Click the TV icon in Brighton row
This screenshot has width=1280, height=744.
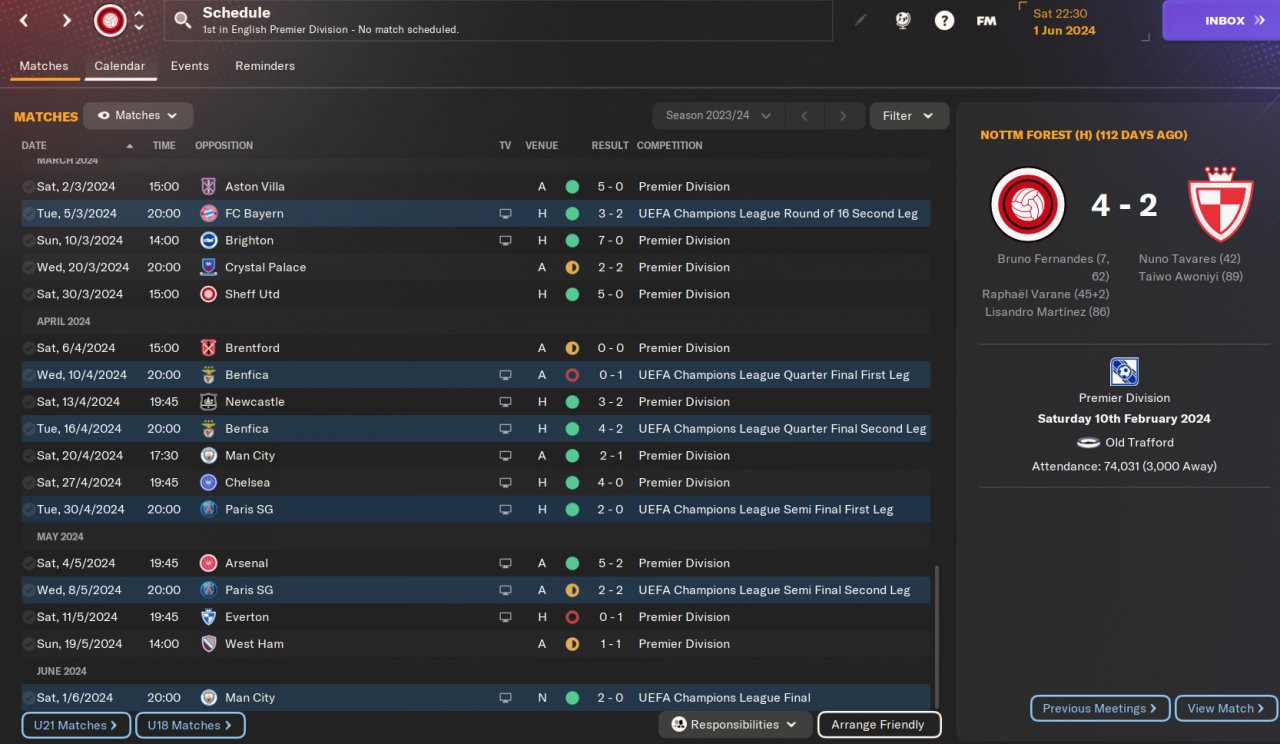(x=505, y=241)
